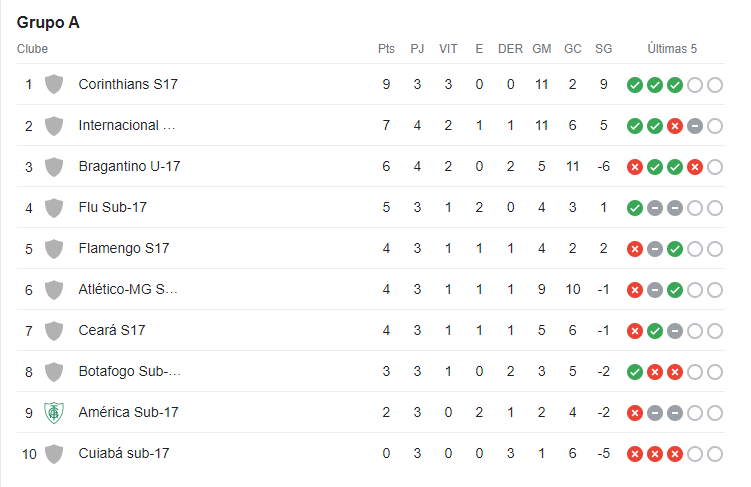Click Flamengo S17 shield icon
Image resolution: width=751 pixels, height=487 pixels.
pyautogui.click(x=54, y=249)
